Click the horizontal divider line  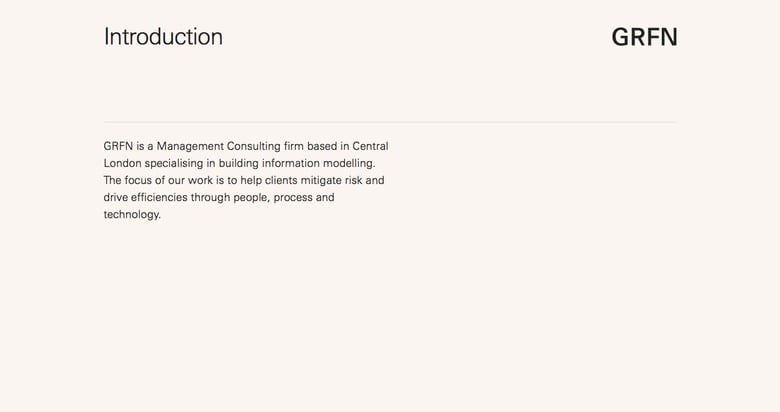[x=390, y=122]
